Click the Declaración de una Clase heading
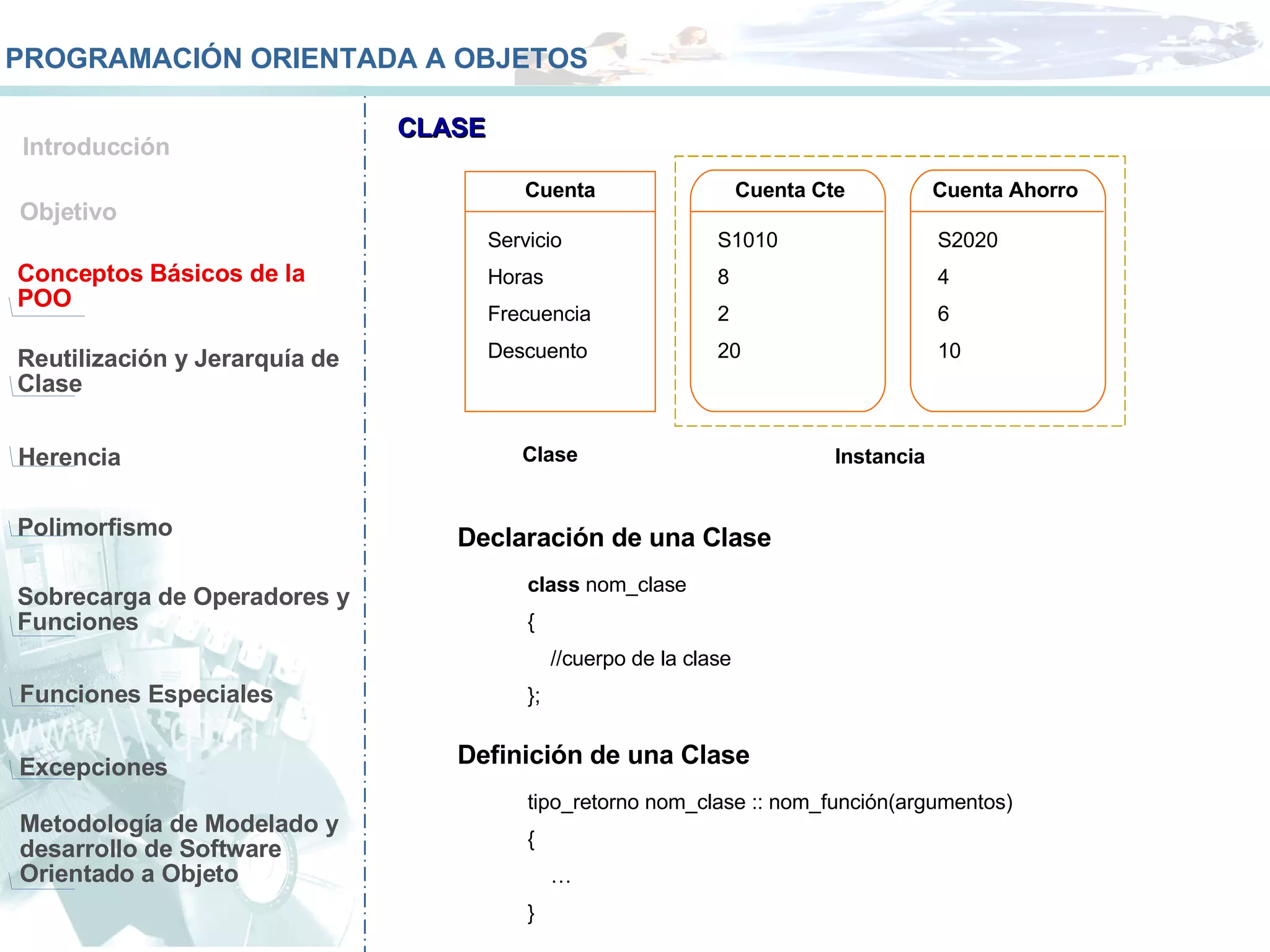Viewport: 1270px width, 952px height. click(x=614, y=537)
